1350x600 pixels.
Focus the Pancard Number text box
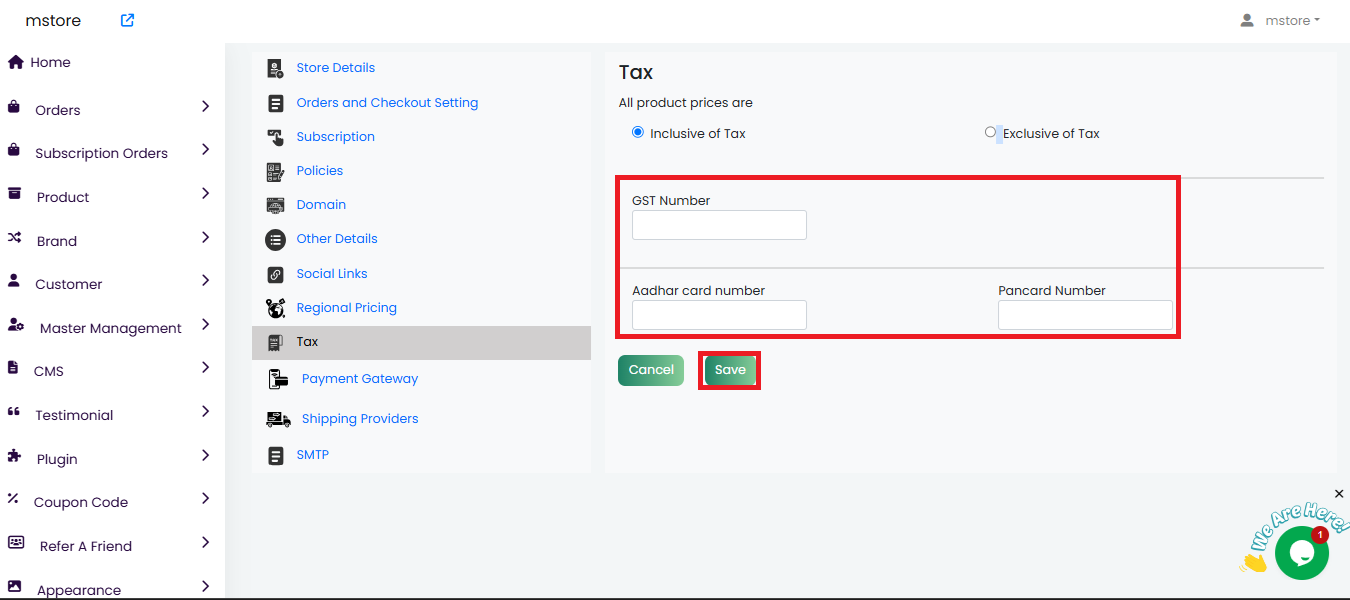tap(1085, 315)
